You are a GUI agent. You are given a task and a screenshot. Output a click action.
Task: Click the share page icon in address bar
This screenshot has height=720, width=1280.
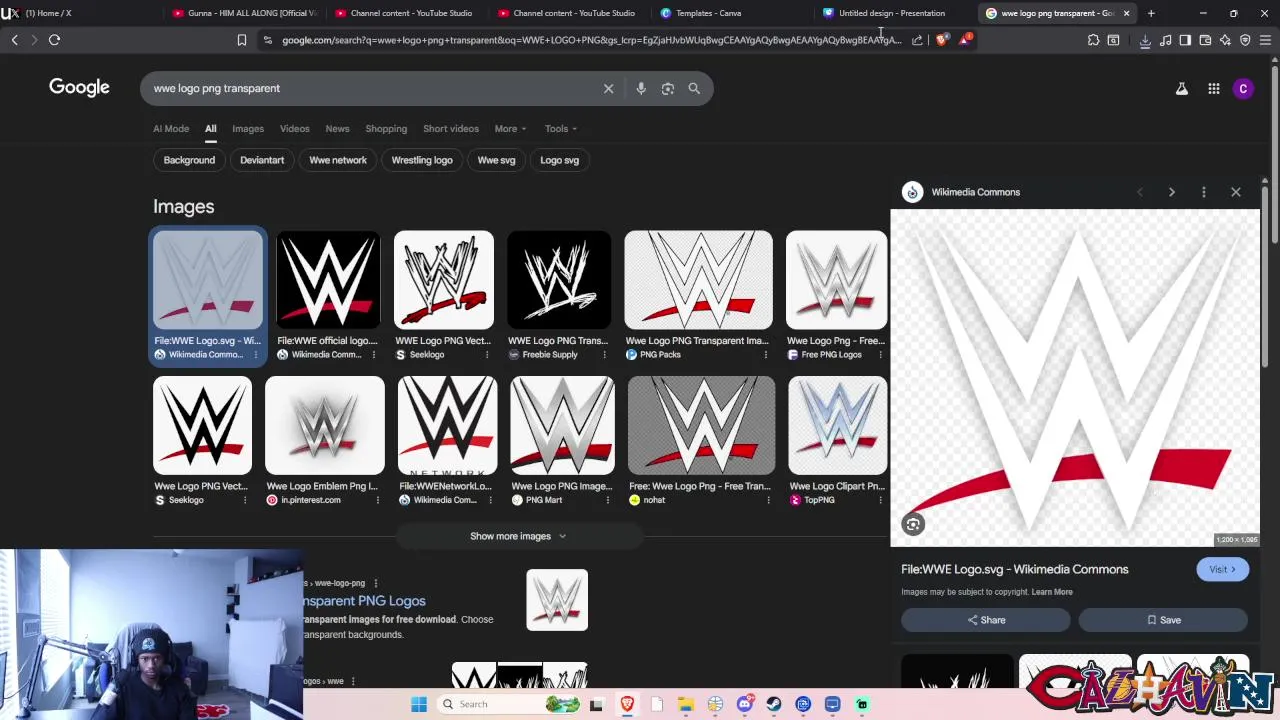click(917, 40)
